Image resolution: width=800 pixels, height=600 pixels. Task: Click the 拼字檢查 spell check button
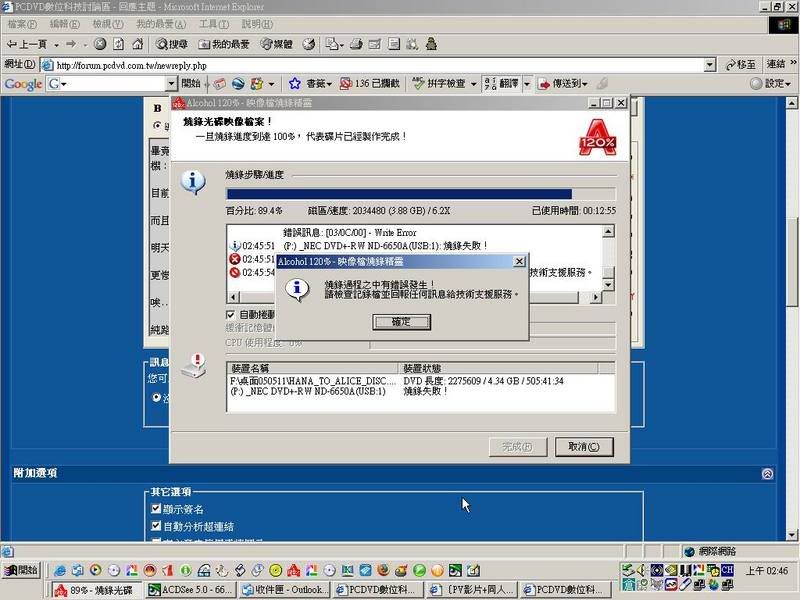click(439, 84)
